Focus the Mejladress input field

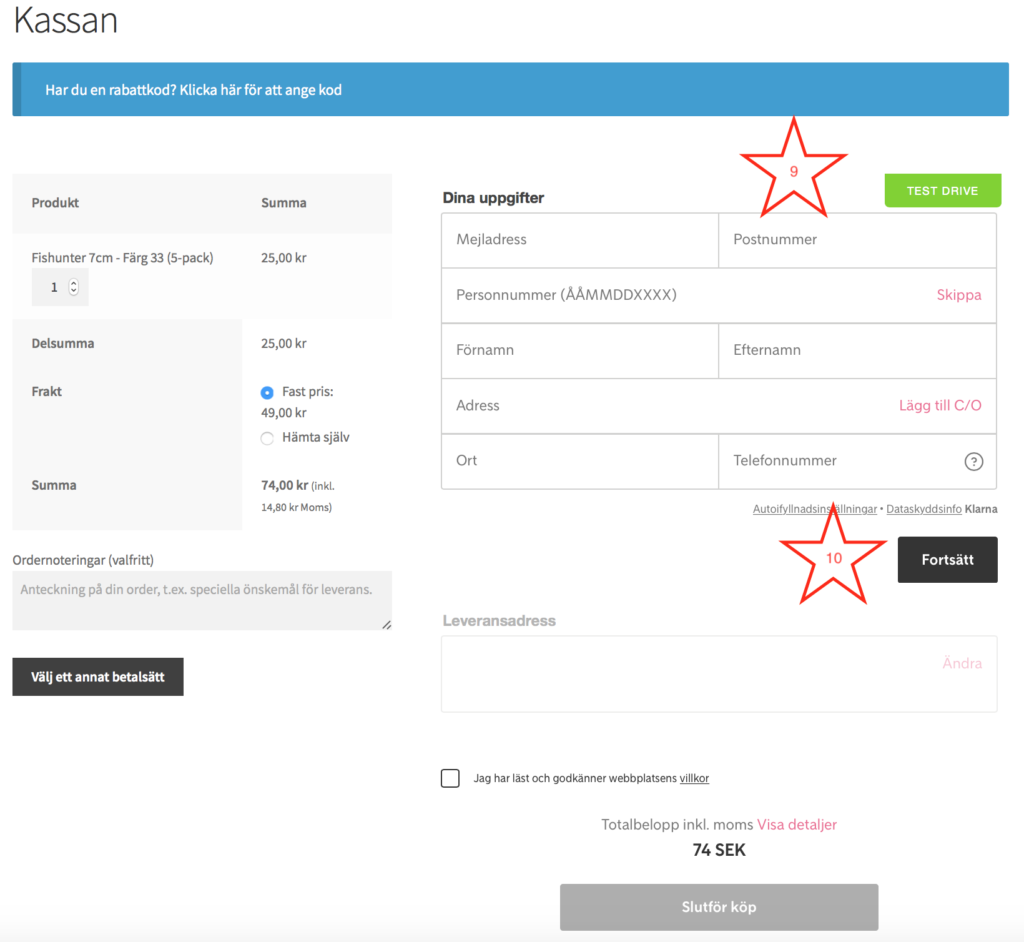(x=580, y=240)
